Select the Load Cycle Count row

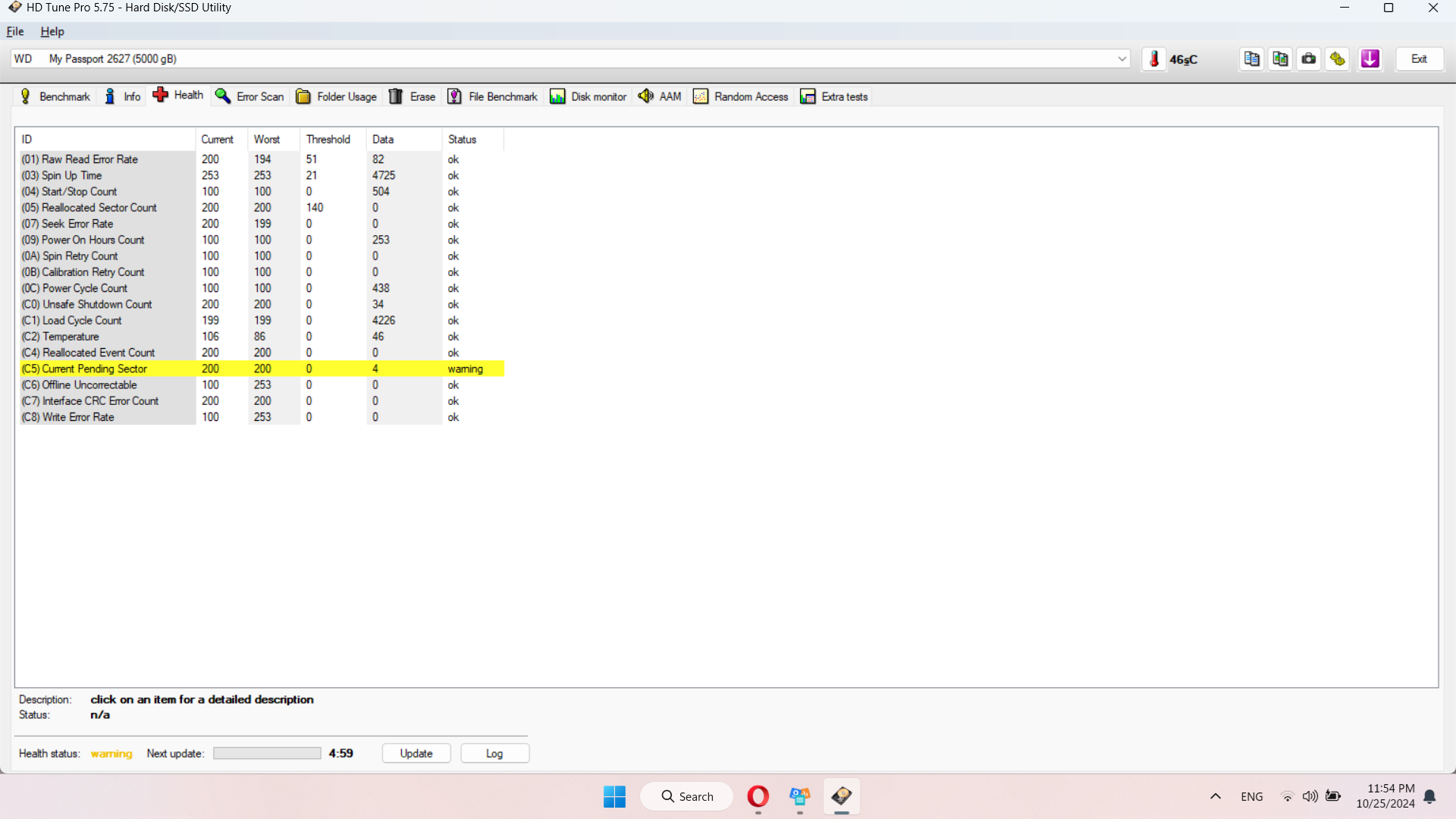click(262, 321)
